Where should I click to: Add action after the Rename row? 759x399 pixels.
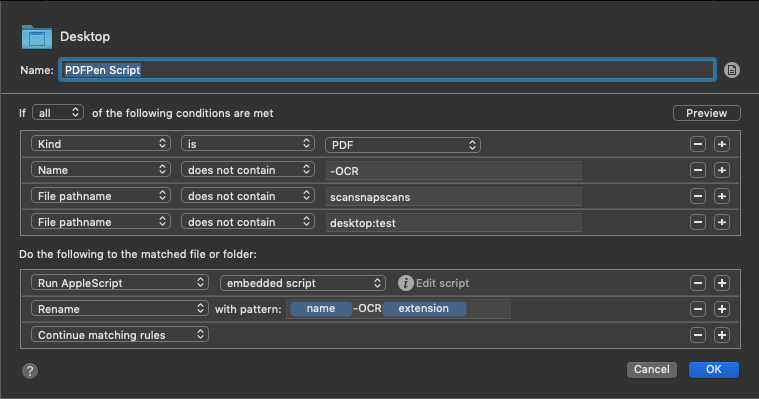(x=722, y=309)
